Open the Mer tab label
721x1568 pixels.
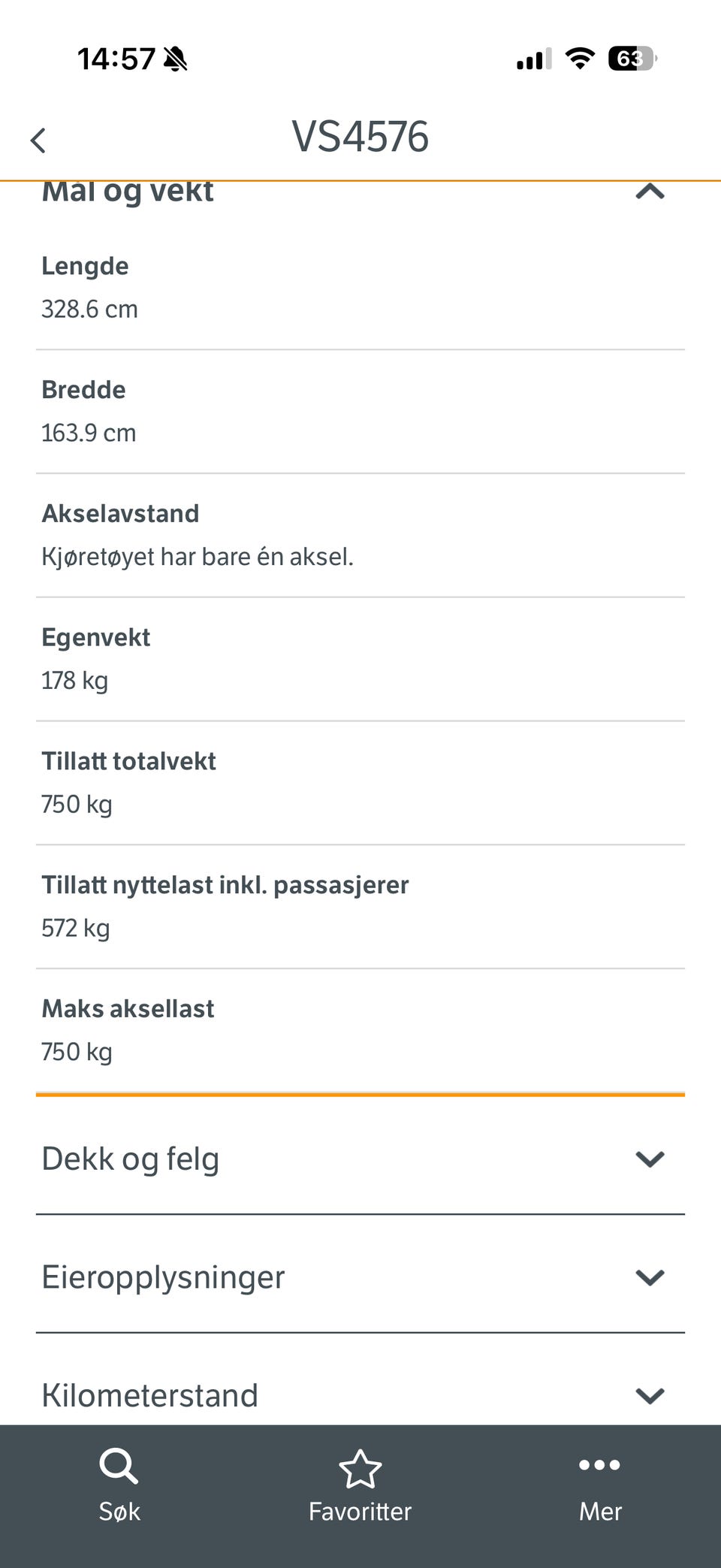point(600,1511)
